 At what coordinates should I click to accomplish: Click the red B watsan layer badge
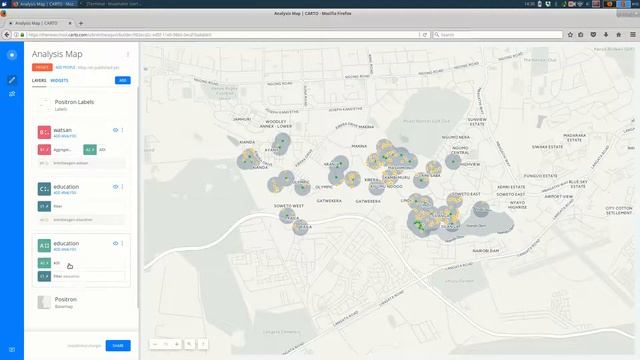44,132
